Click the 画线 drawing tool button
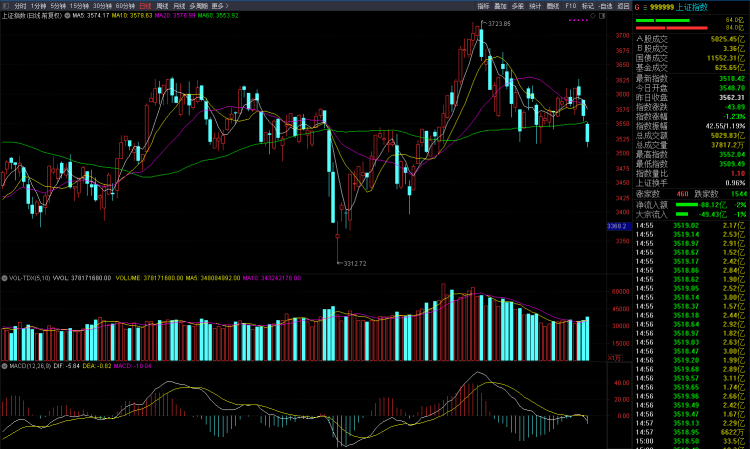 553,6
